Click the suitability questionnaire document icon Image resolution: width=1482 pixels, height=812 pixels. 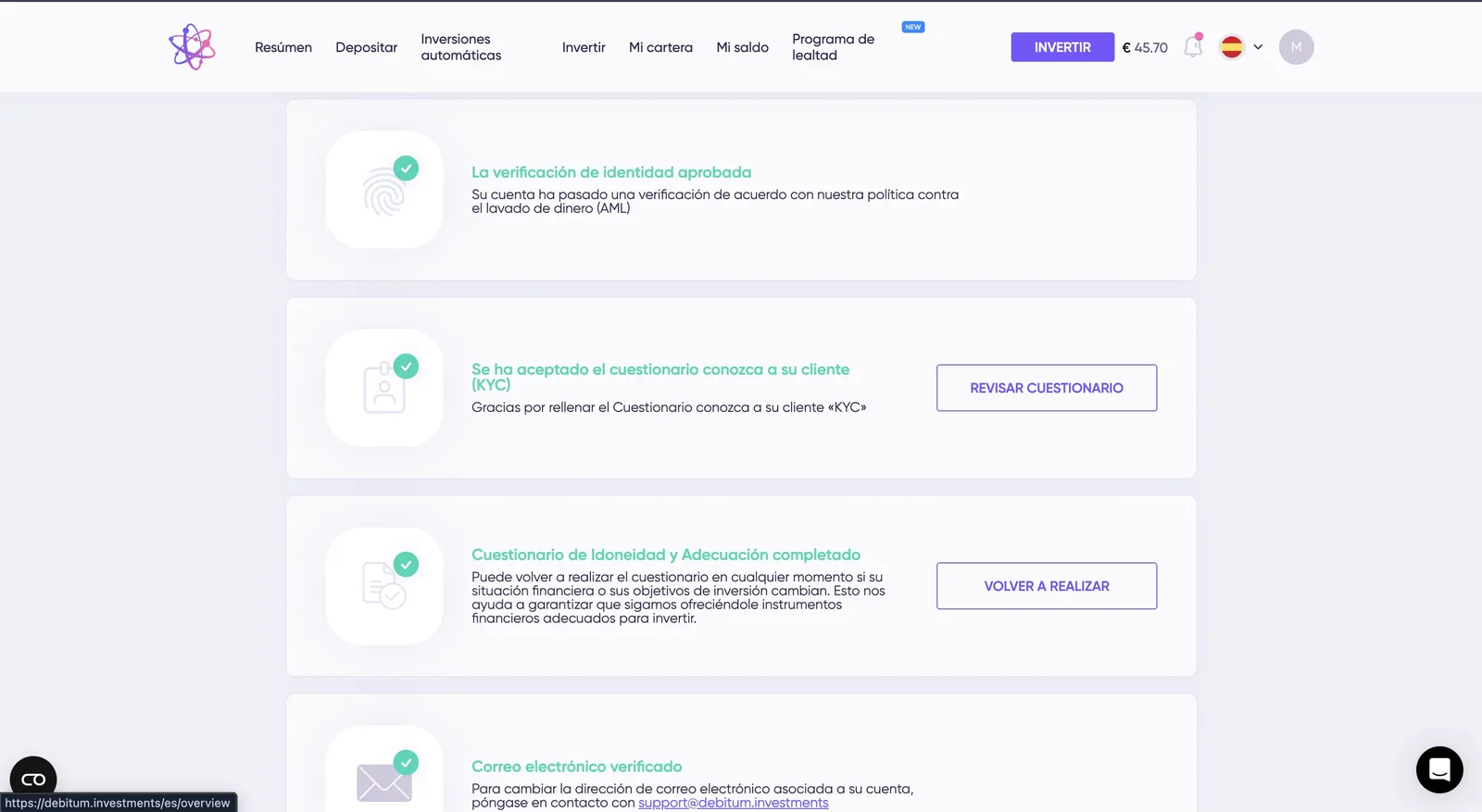(x=384, y=586)
